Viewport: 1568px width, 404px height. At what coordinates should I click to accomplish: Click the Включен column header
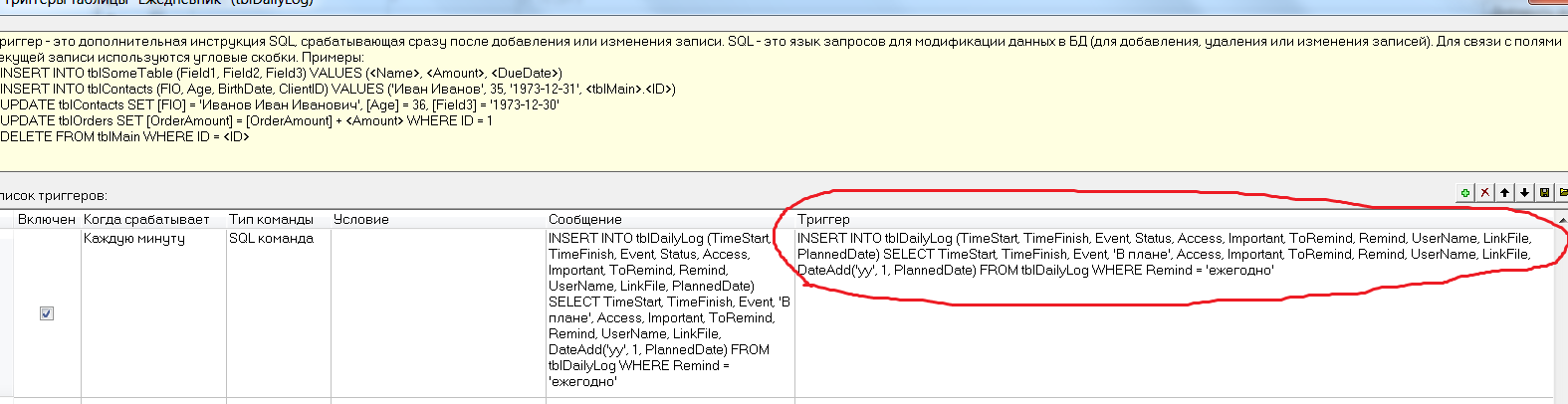click(x=46, y=219)
